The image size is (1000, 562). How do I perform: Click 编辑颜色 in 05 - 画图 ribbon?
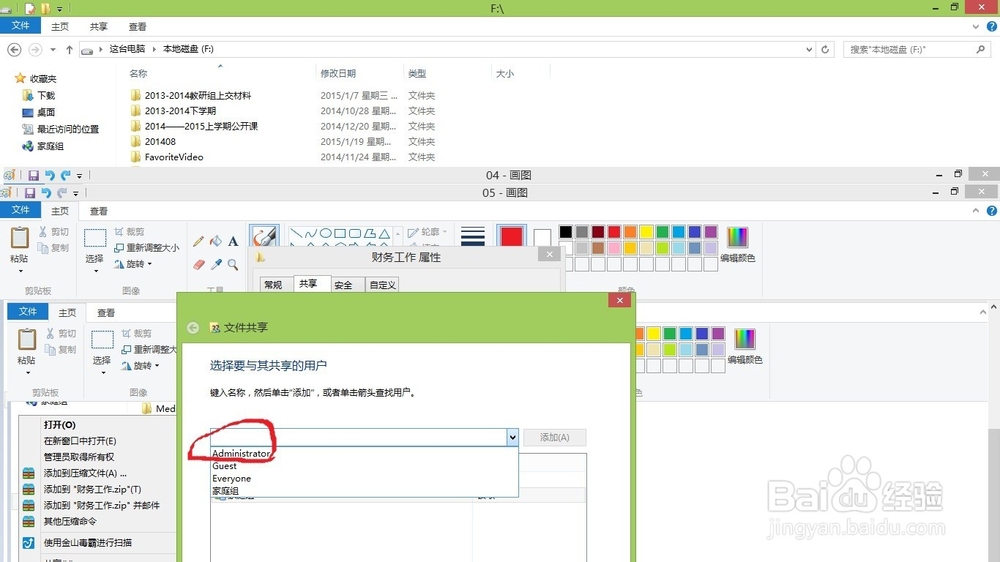tap(737, 244)
